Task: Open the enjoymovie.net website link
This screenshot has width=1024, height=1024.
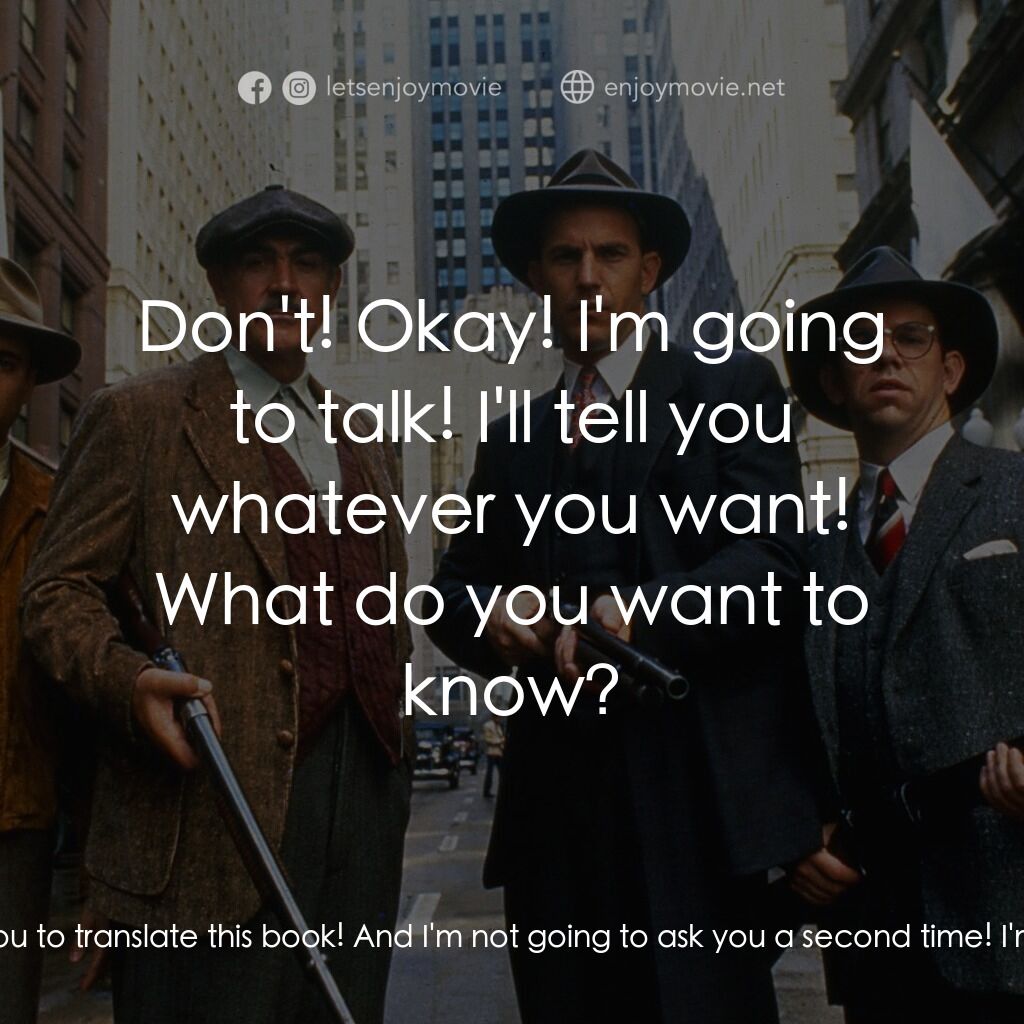Action: click(x=694, y=88)
